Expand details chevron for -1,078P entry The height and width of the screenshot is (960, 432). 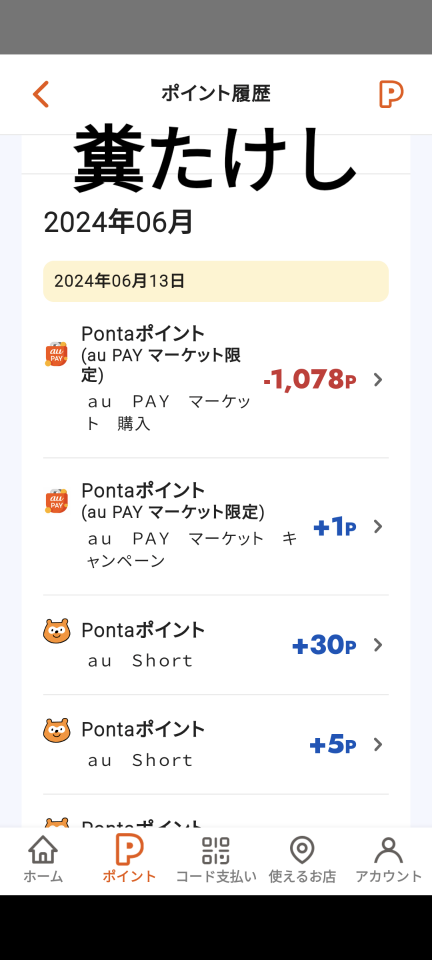[378, 380]
